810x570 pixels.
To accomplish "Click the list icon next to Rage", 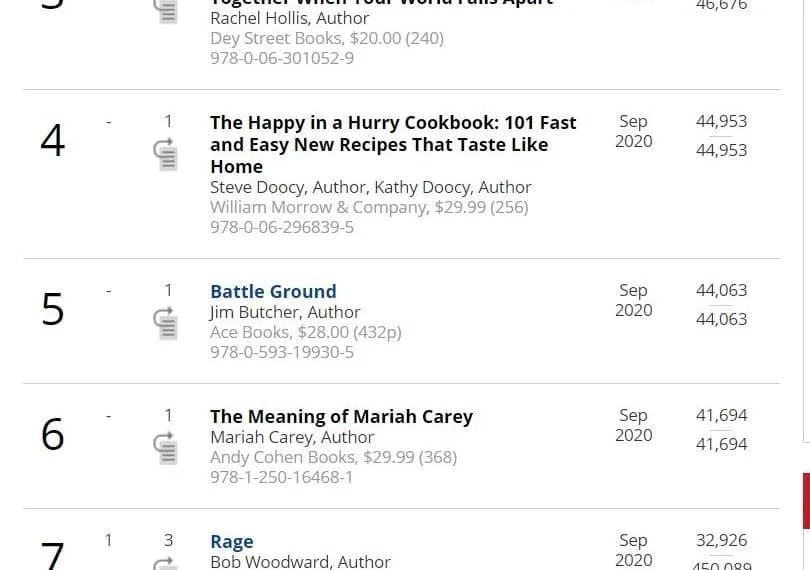I will (167, 564).
